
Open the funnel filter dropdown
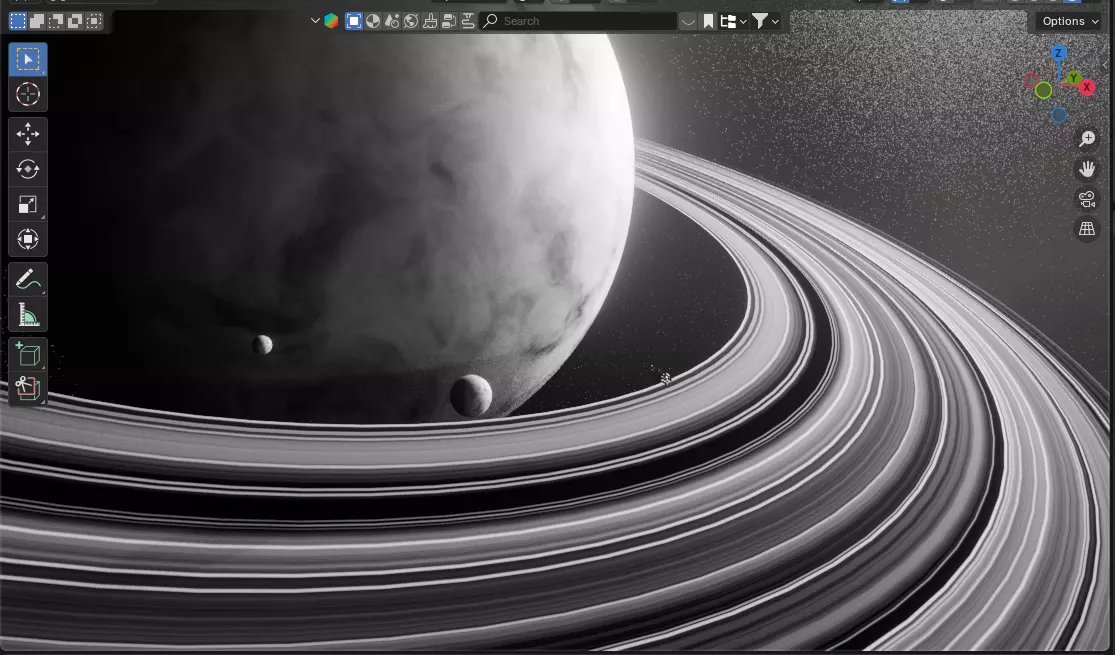click(765, 21)
